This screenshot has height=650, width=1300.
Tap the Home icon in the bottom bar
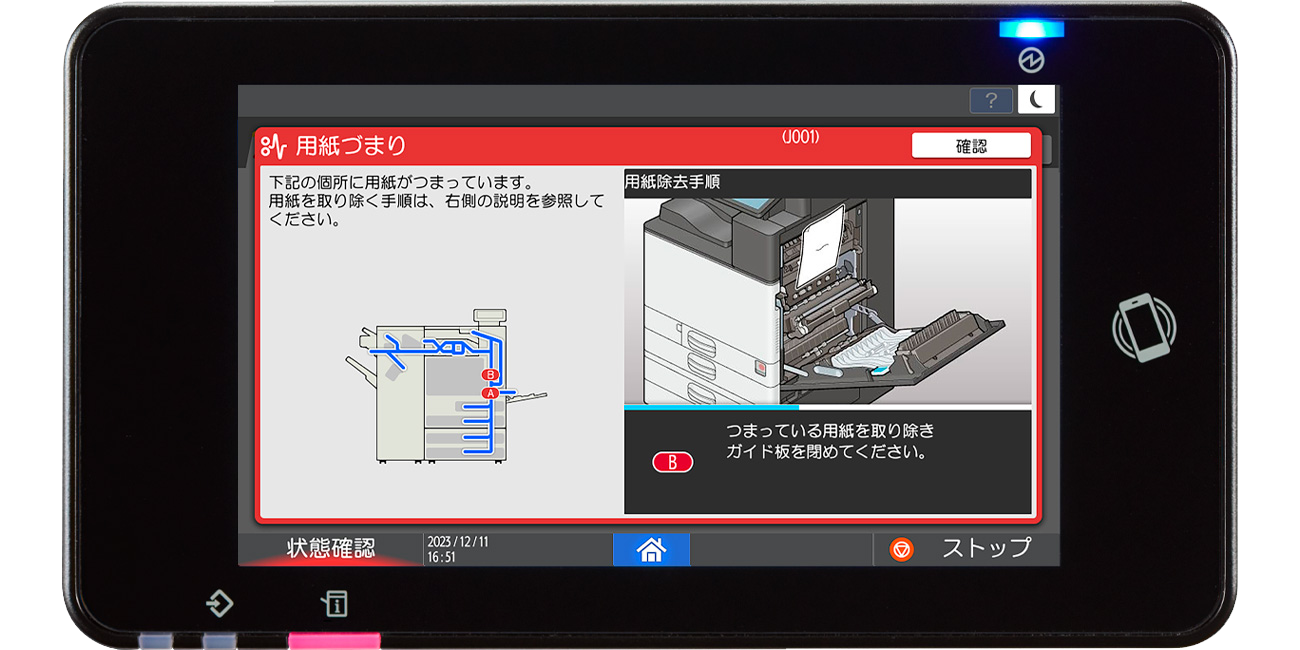[651, 549]
